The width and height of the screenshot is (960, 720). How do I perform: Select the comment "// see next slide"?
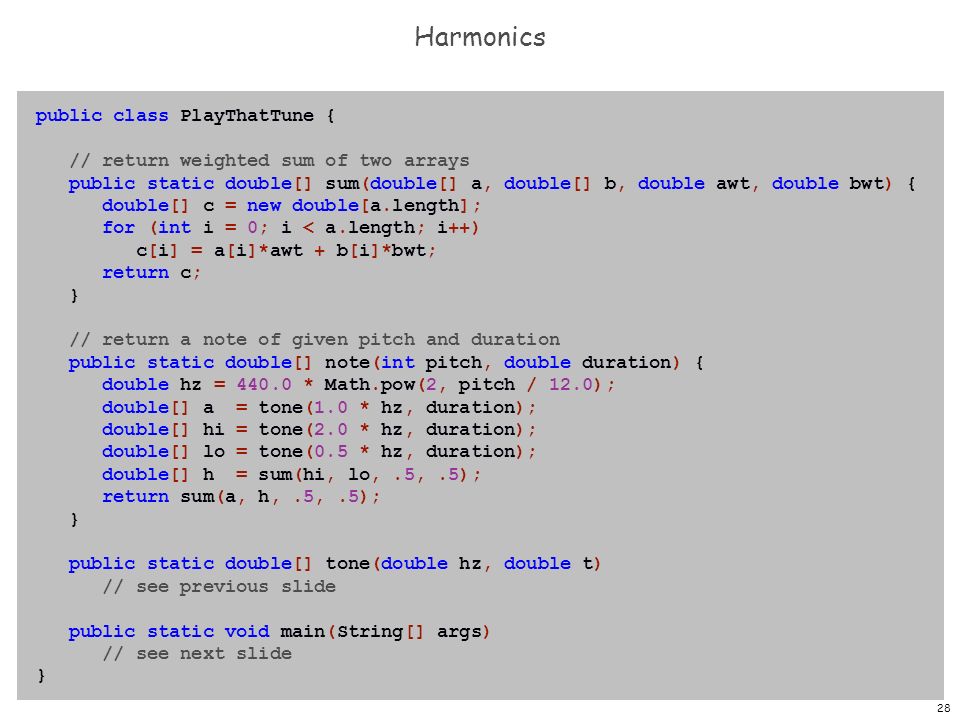pyautogui.click(x=197, y=654)
